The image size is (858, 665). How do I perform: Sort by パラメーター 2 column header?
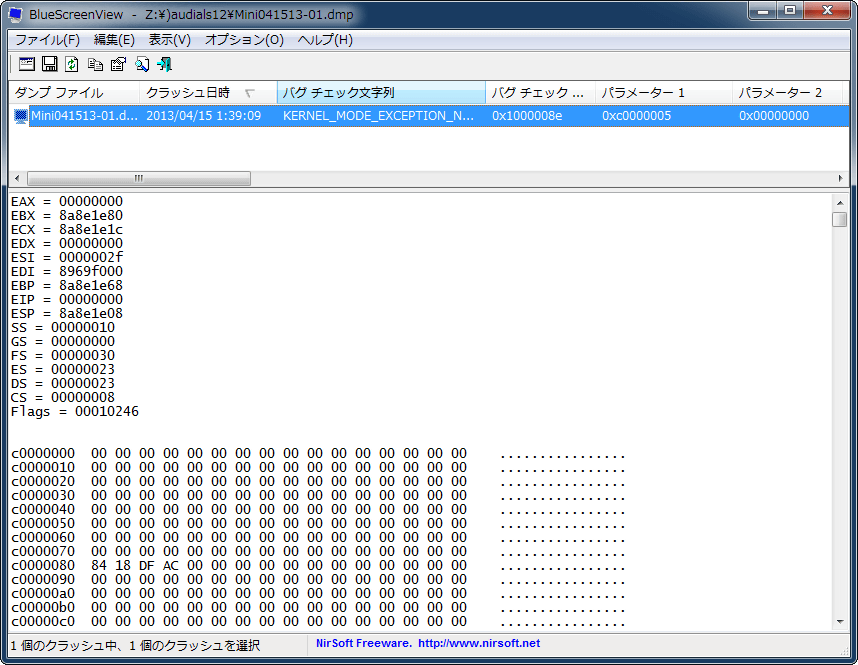787,92
